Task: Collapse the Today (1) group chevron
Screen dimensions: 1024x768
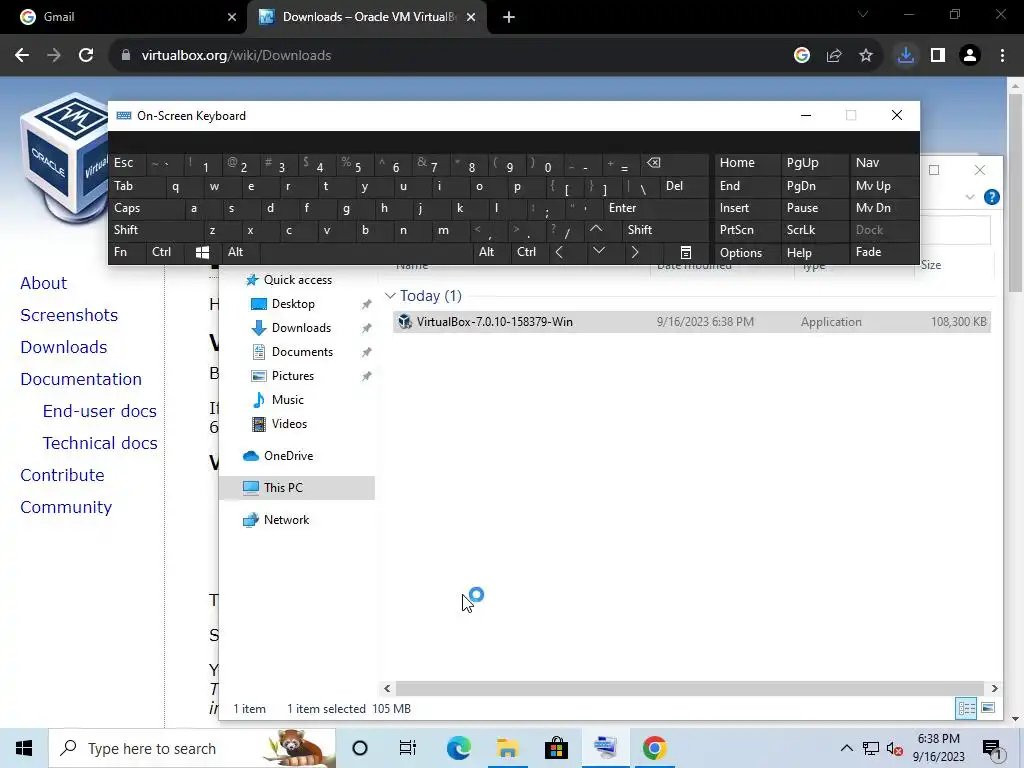Action: [x=390, y=296]
